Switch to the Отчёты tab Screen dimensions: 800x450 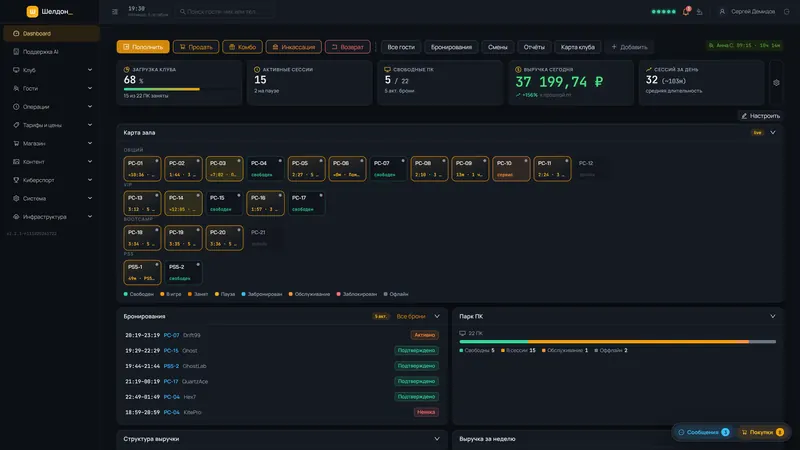click(x=534, y=47)
